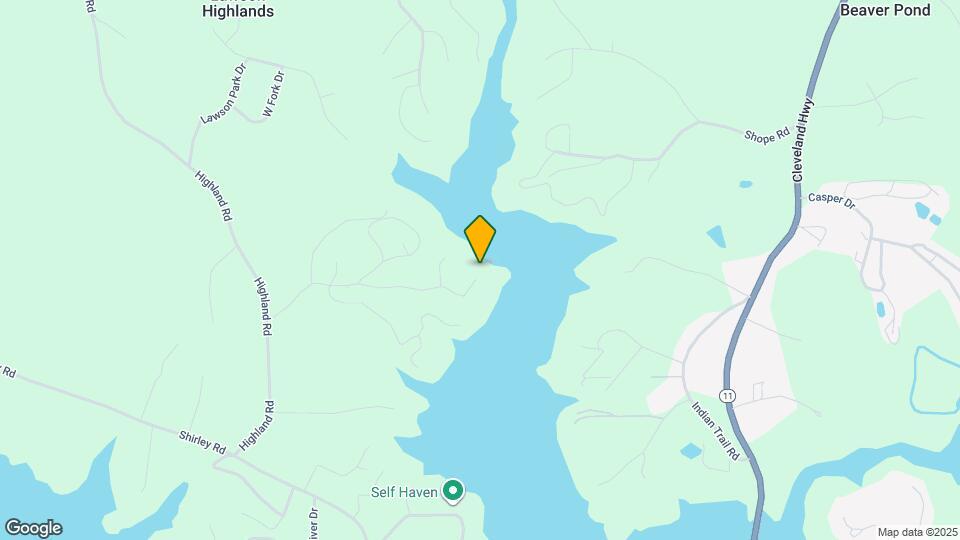Select the Shirley Rd label
The image size is (960, 540).
point(202,442)
